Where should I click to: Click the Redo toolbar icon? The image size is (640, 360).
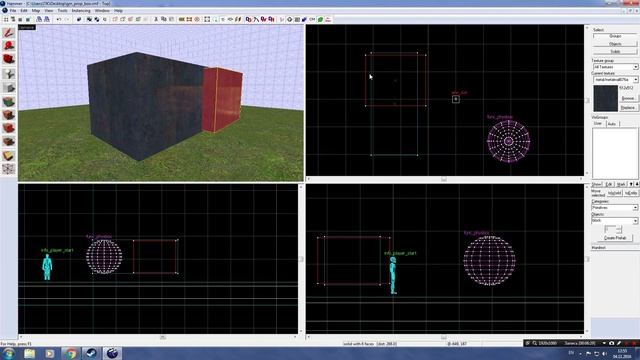(x=67, y=19)
